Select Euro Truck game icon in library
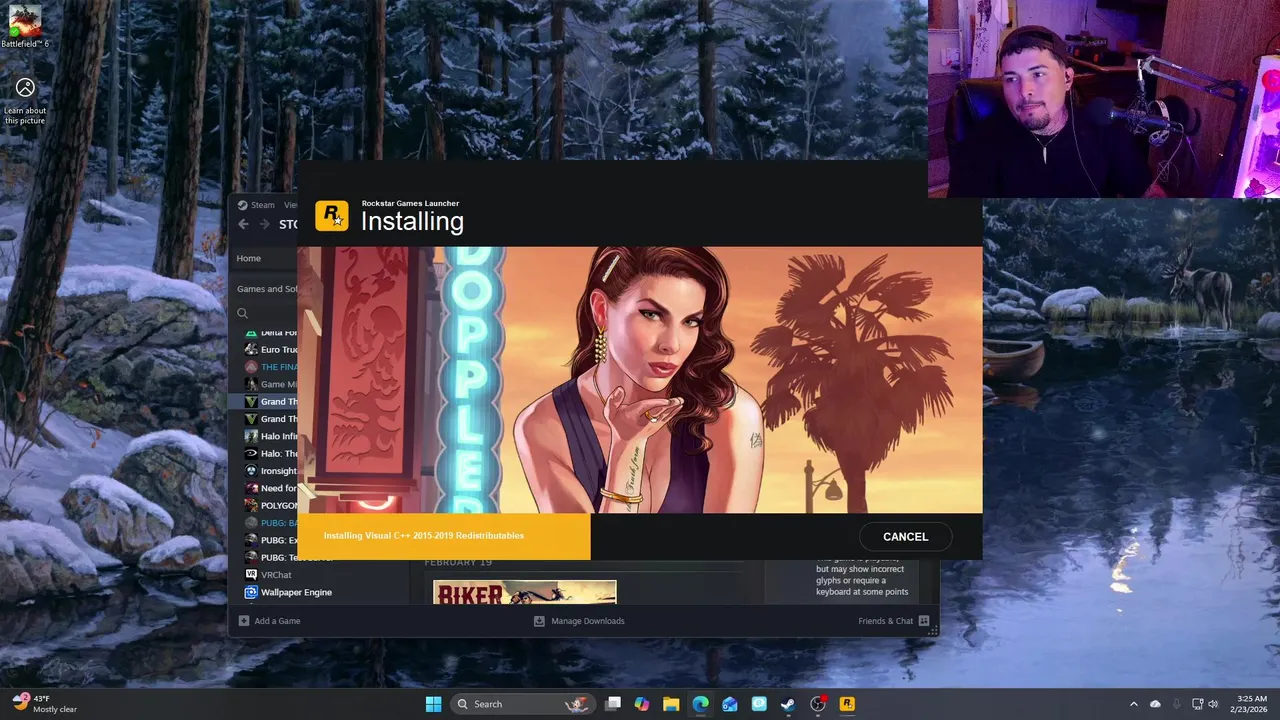This screenshot has height=720, width=1280. 251,350
